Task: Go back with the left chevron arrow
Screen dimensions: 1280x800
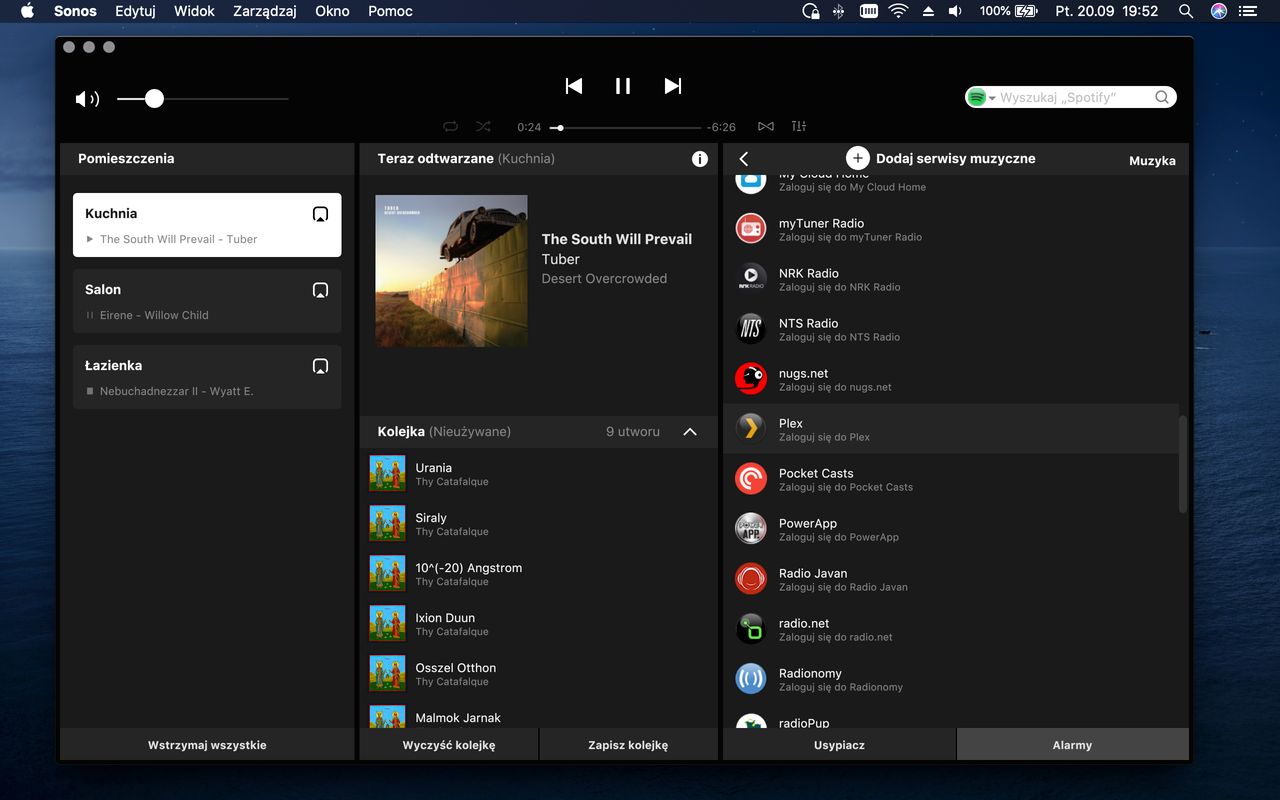Action: [743, 159]
